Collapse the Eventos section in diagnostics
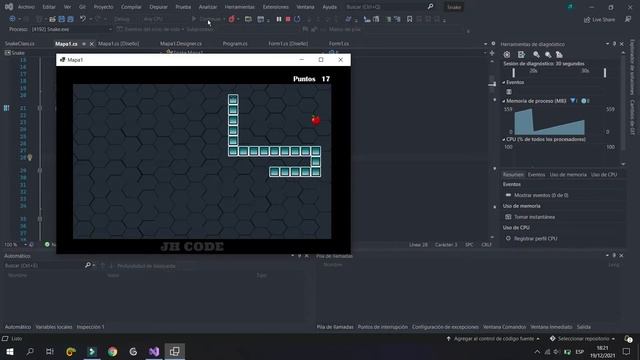This screenshot has height=360, width=640. tap(504, 82)
